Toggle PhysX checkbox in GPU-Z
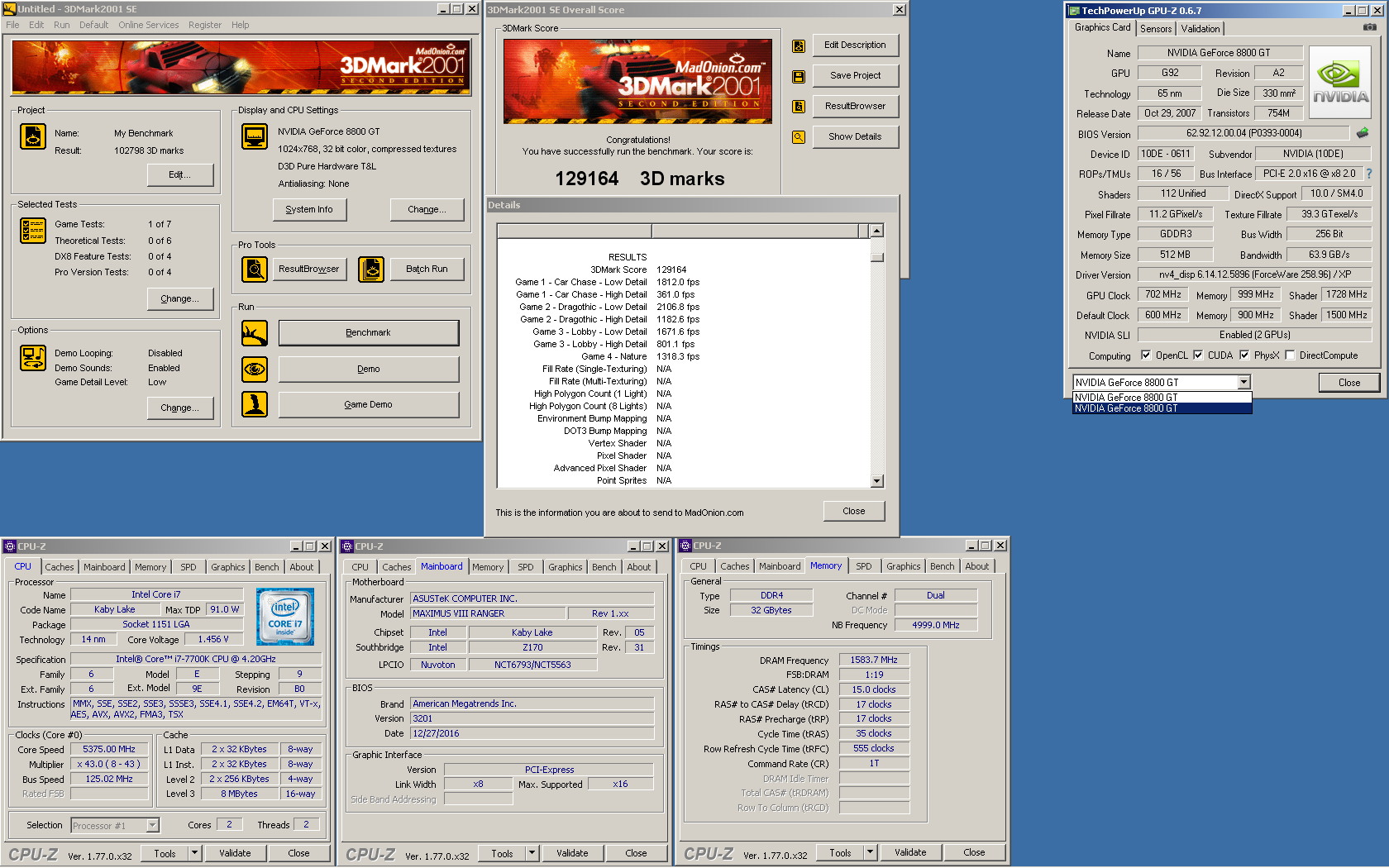The height and width of the screenshot is (868, 1389). pyautogui.click(x=1244, y=355)
